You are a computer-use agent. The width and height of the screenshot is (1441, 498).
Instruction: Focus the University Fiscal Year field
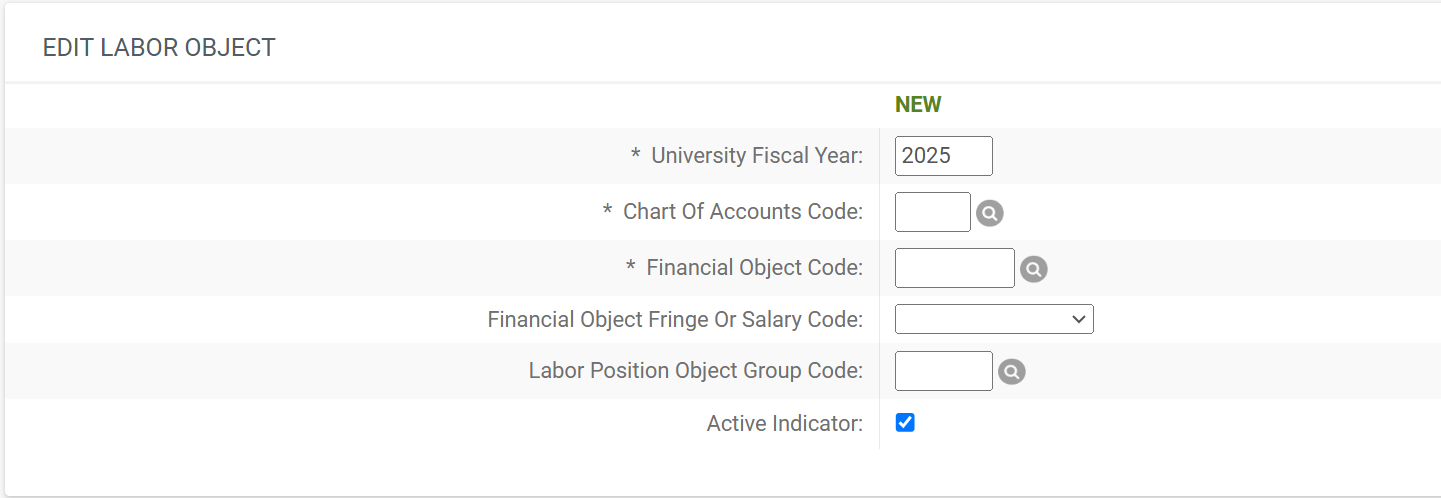pyautogui.click(x=943, y=156)
